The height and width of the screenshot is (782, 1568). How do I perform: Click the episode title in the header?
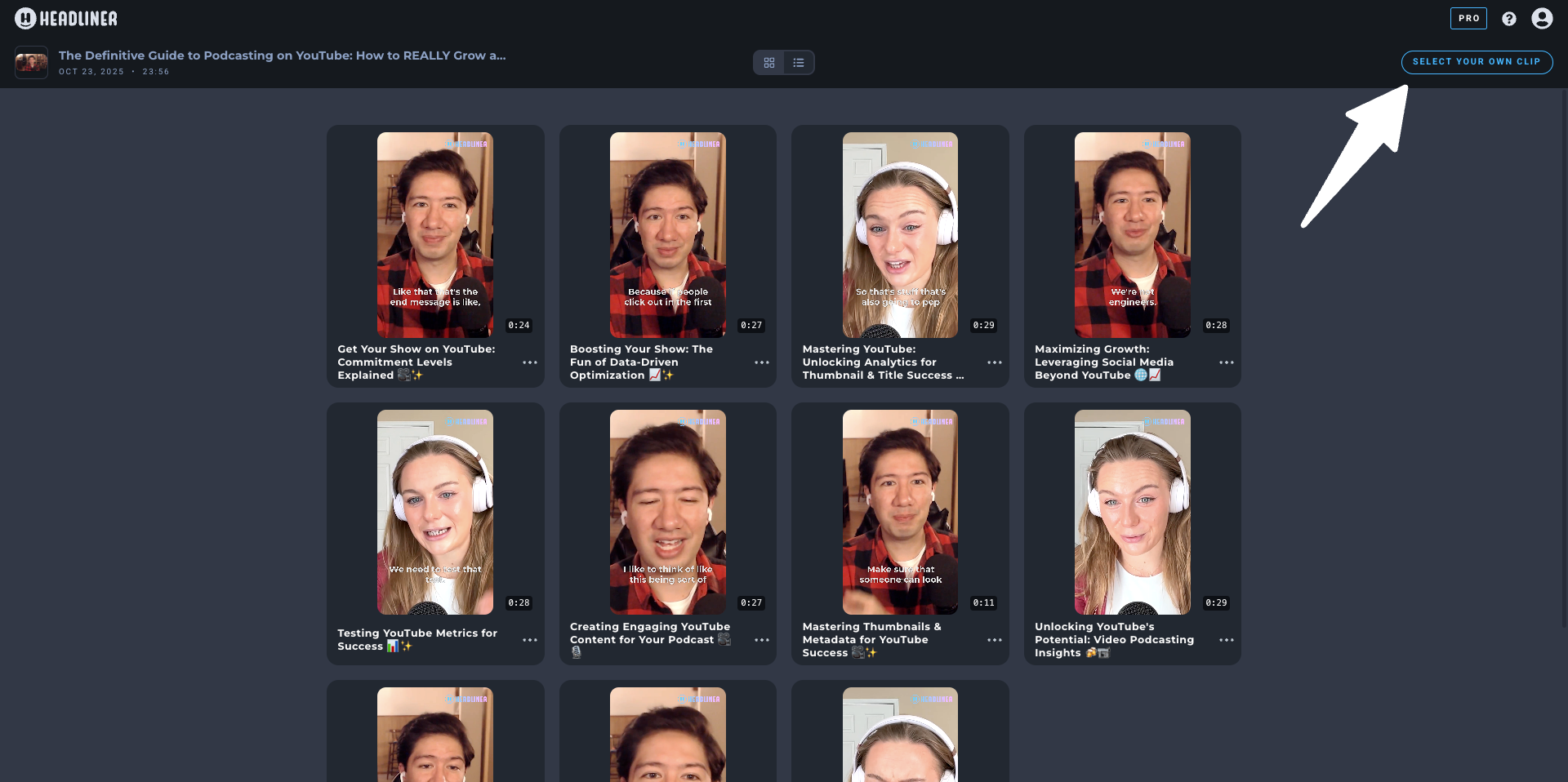[282, 56]
